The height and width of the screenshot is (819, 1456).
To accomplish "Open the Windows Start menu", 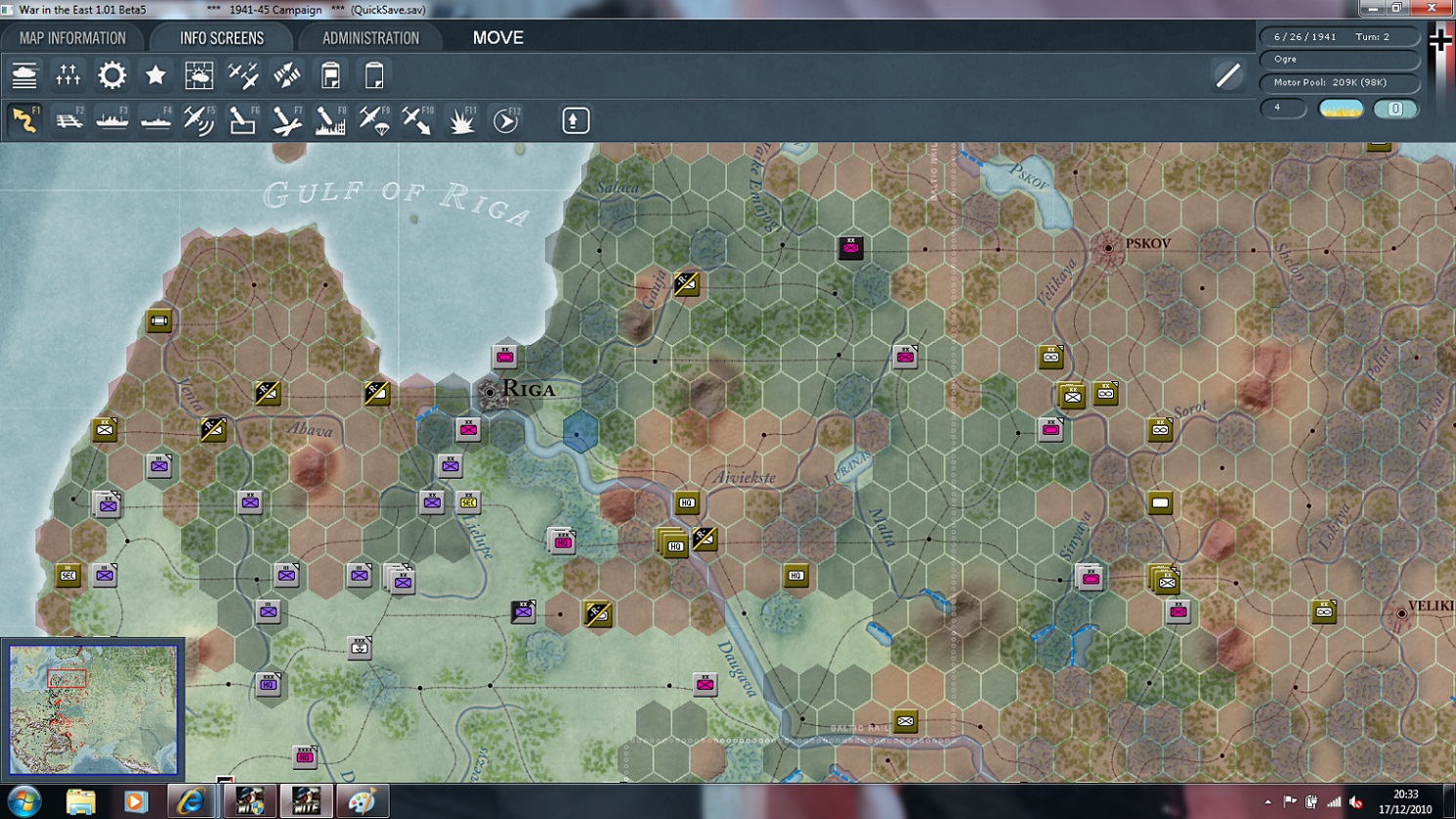I will point(23,801).
